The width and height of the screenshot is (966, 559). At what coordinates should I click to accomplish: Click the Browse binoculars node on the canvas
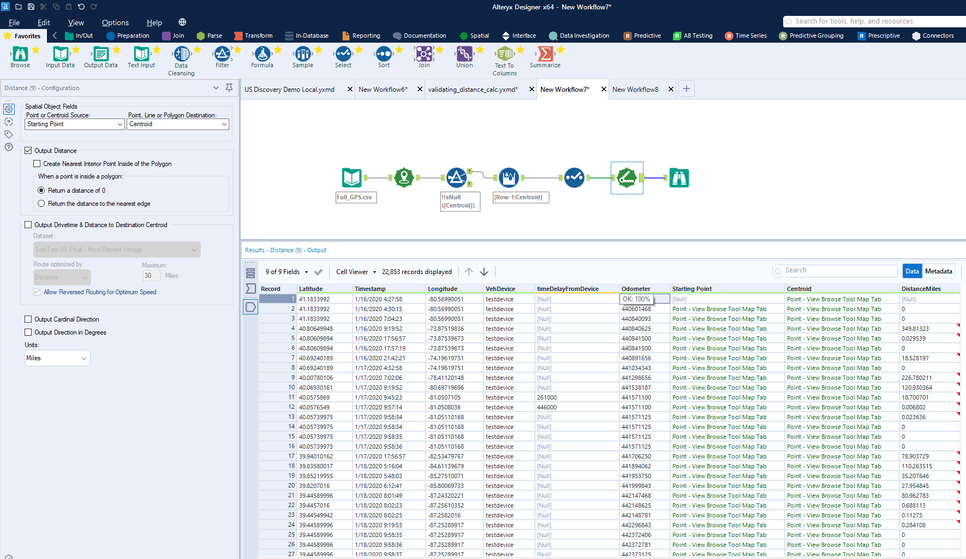point(679,178)
